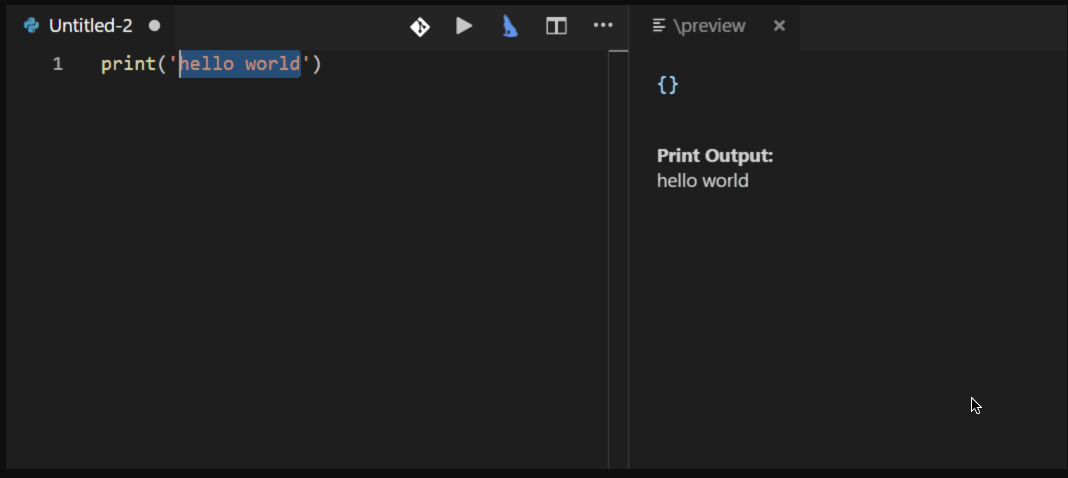The width and height of the screenshot is (1068, 478).
Task: Click the Python logo on Untitled-2 tab
Action: coord(31,26)
